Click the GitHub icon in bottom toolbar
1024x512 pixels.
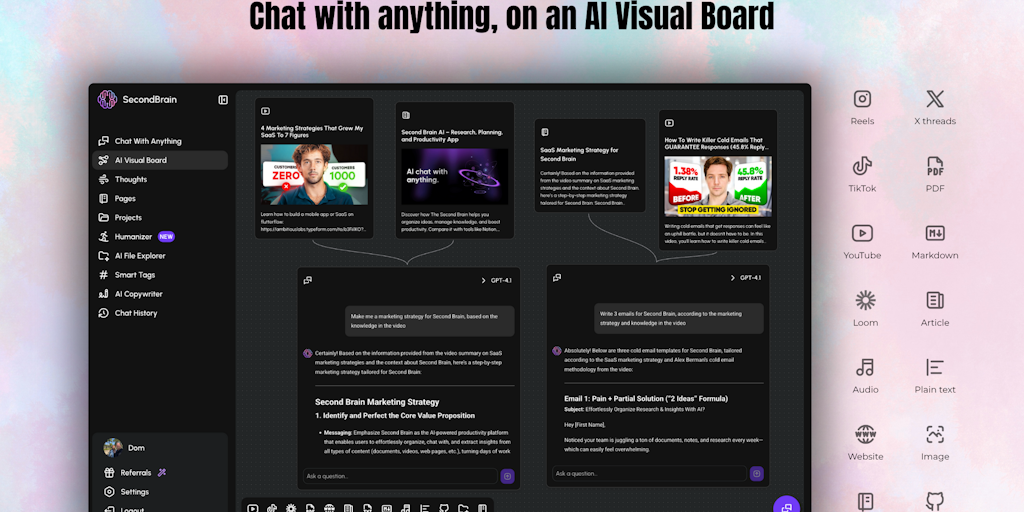(x=444, y=508)
